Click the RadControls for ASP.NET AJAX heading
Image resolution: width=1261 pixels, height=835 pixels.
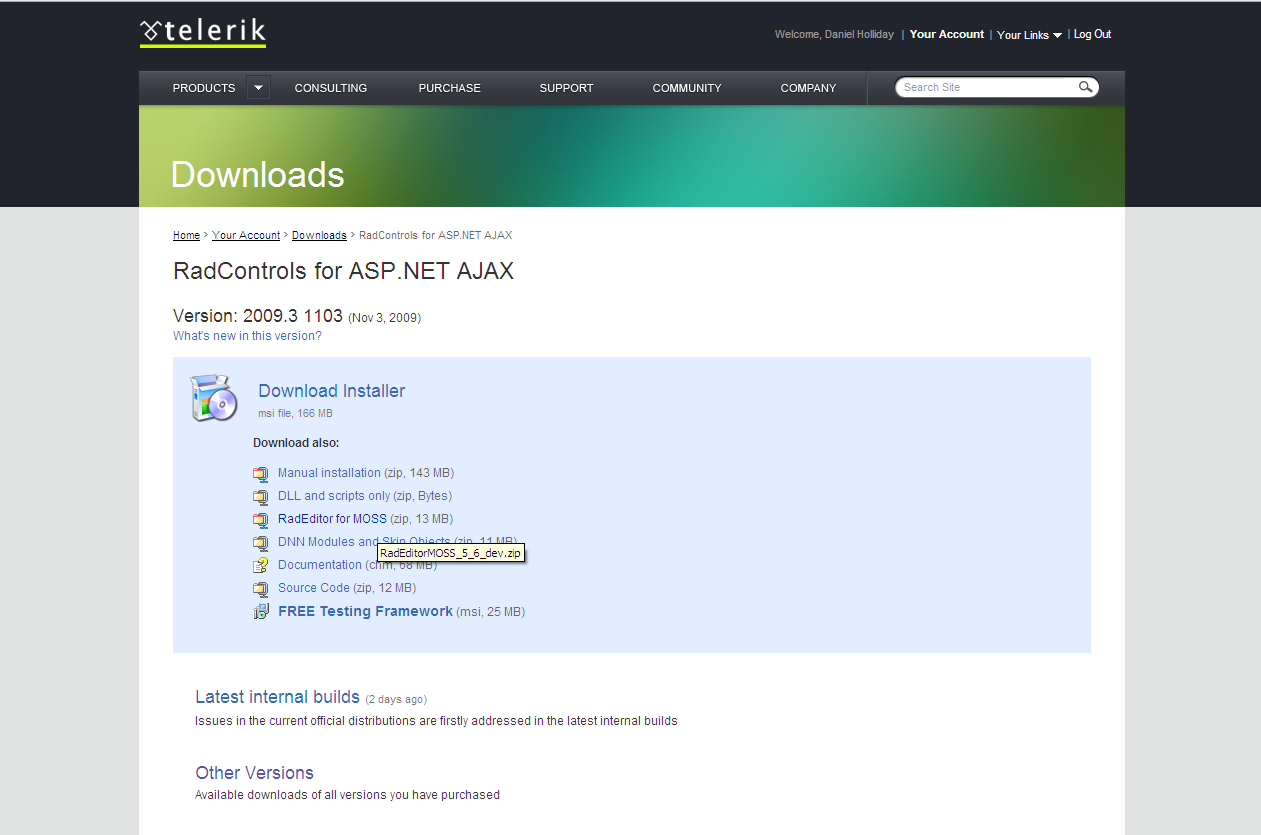[x=343, y=271]
